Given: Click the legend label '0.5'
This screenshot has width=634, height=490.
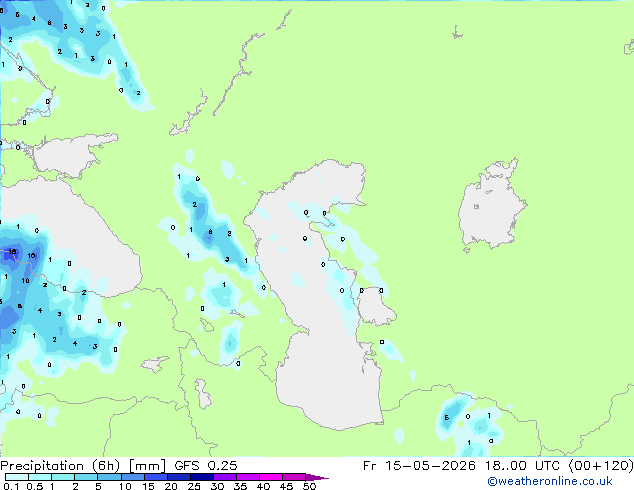Looking at the screenshot, I should click(x=35, y=486).
